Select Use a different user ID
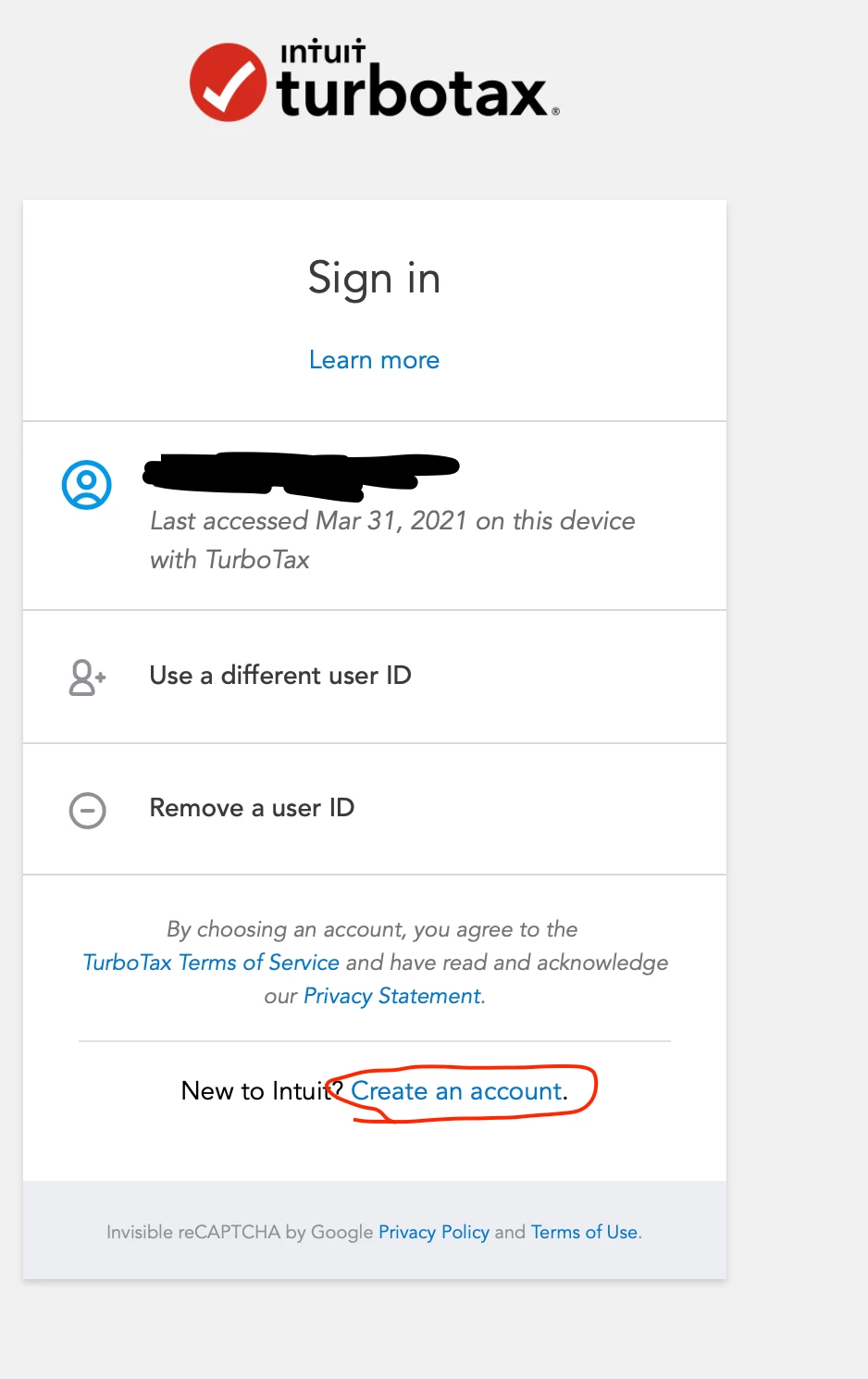868x1379 pixels. click(x=375, y=677)
